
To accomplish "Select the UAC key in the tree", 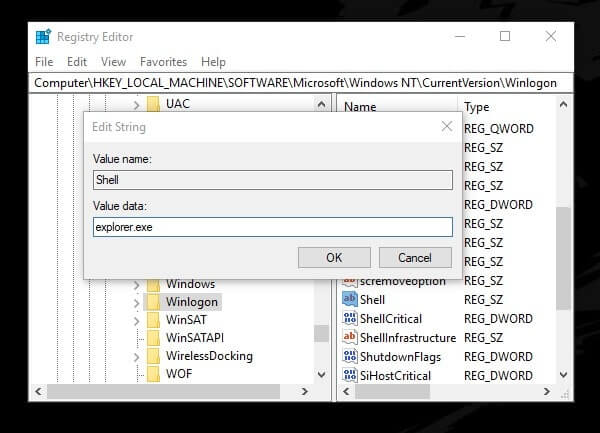I will [x=178, y=104].
